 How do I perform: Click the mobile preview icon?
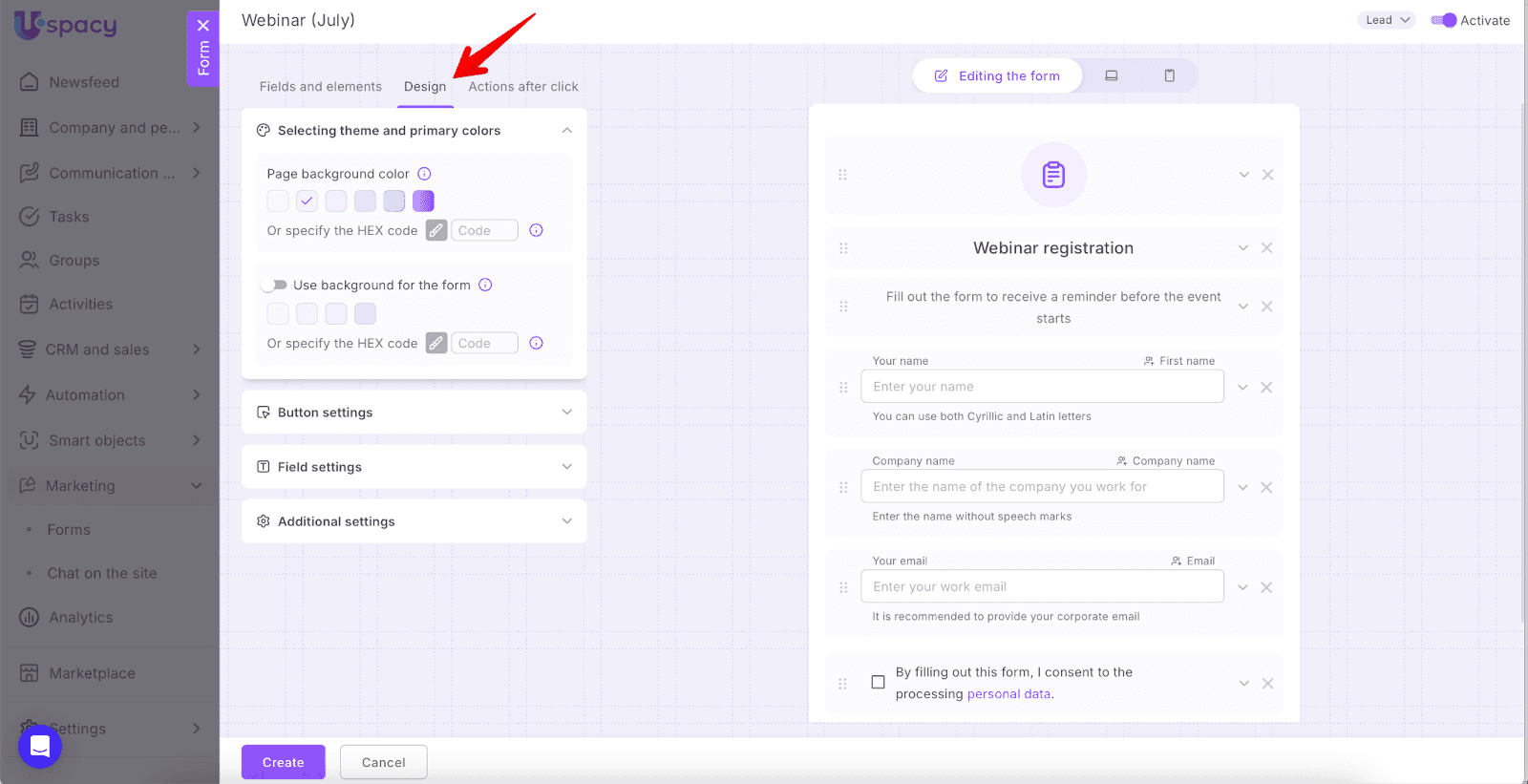point(1169,75)
